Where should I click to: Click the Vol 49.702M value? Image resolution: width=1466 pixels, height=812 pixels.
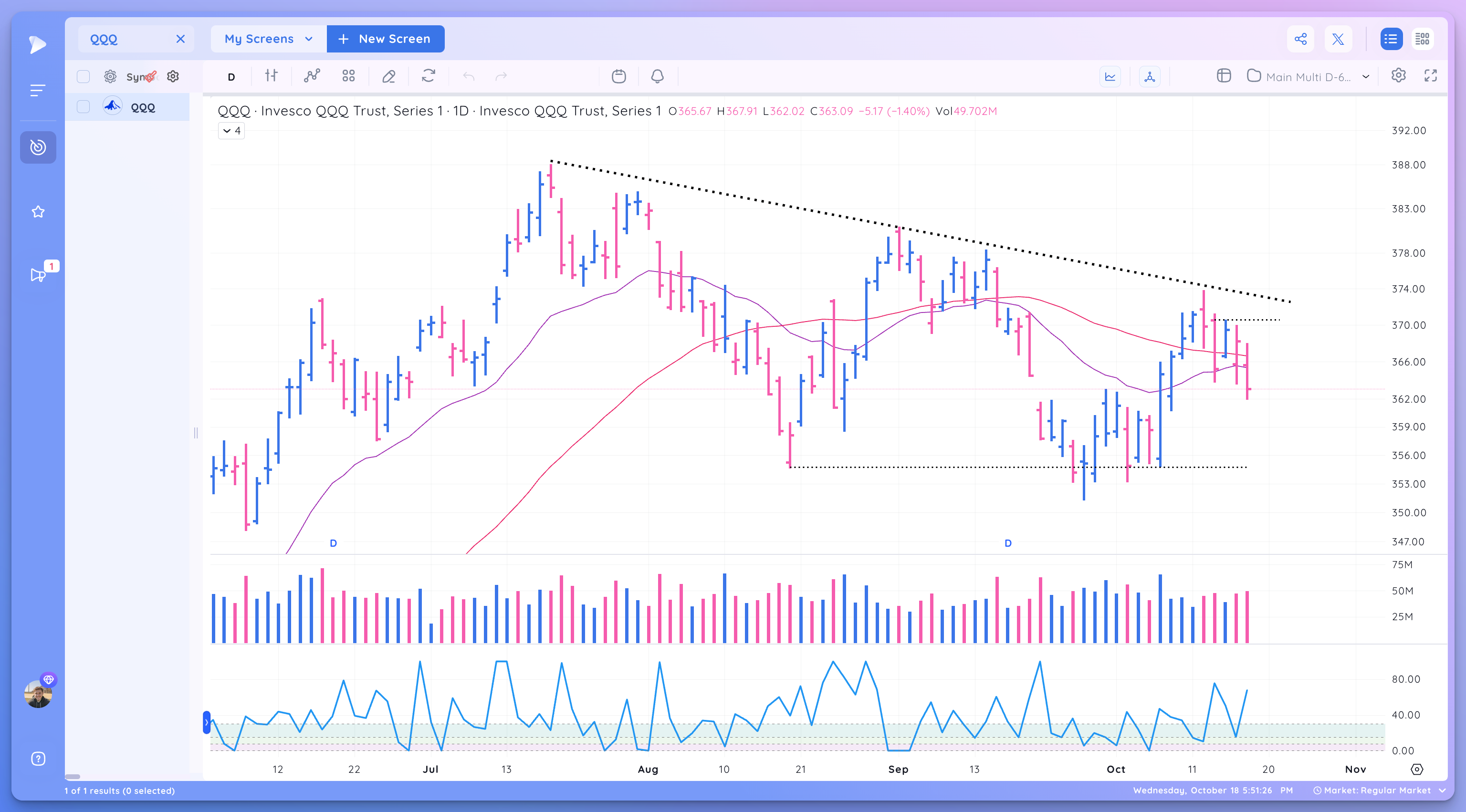coord(966,111)
